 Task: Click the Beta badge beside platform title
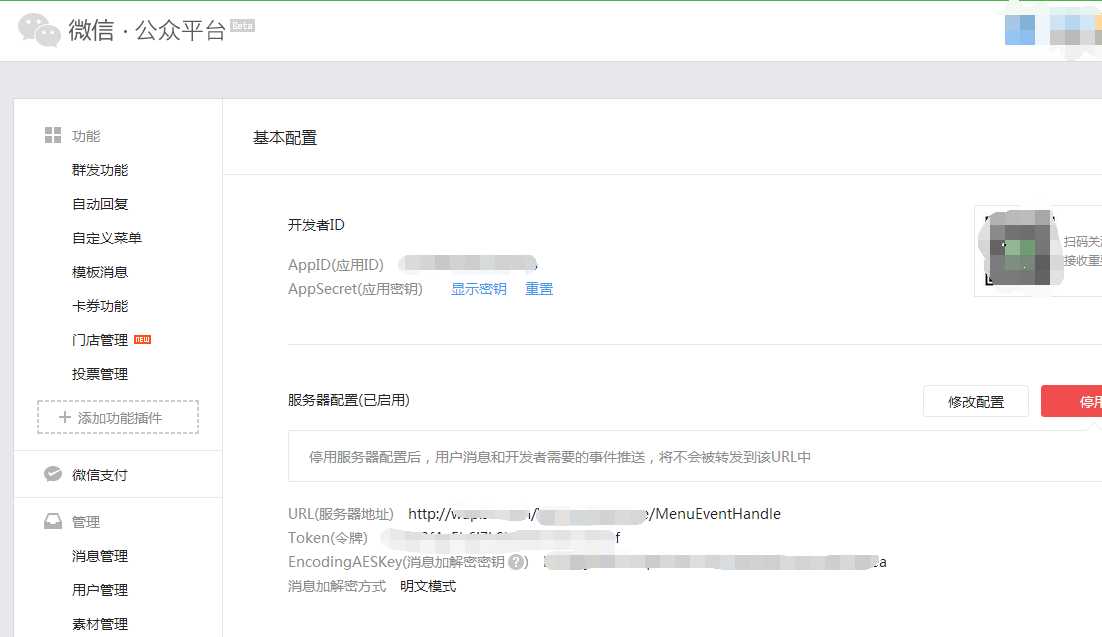[242, 26]
